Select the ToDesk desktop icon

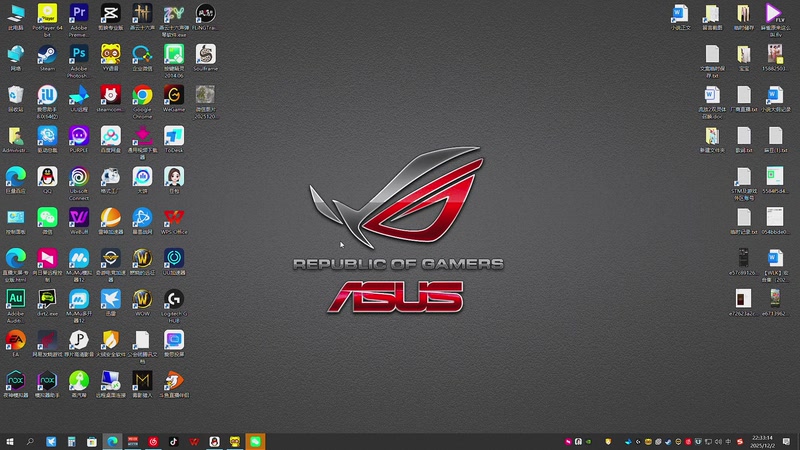click(x=174, y=139)
